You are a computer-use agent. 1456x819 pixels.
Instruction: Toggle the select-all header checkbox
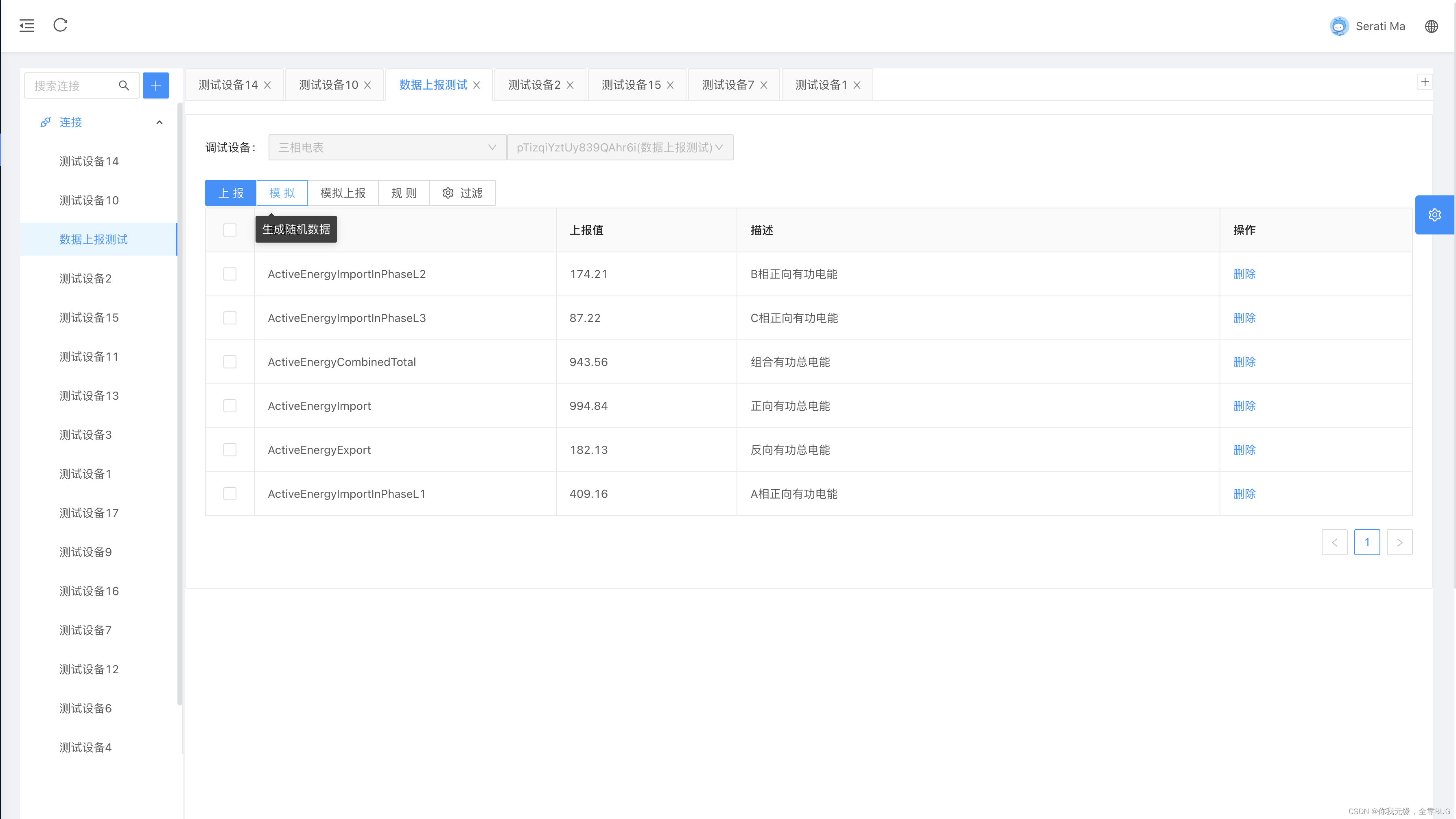(230, 230)
